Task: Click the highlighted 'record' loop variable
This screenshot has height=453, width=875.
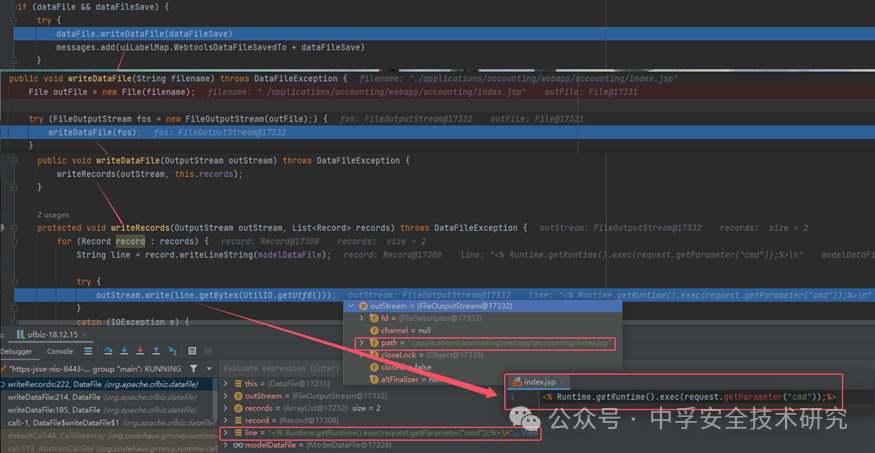Action: [130, 242]
